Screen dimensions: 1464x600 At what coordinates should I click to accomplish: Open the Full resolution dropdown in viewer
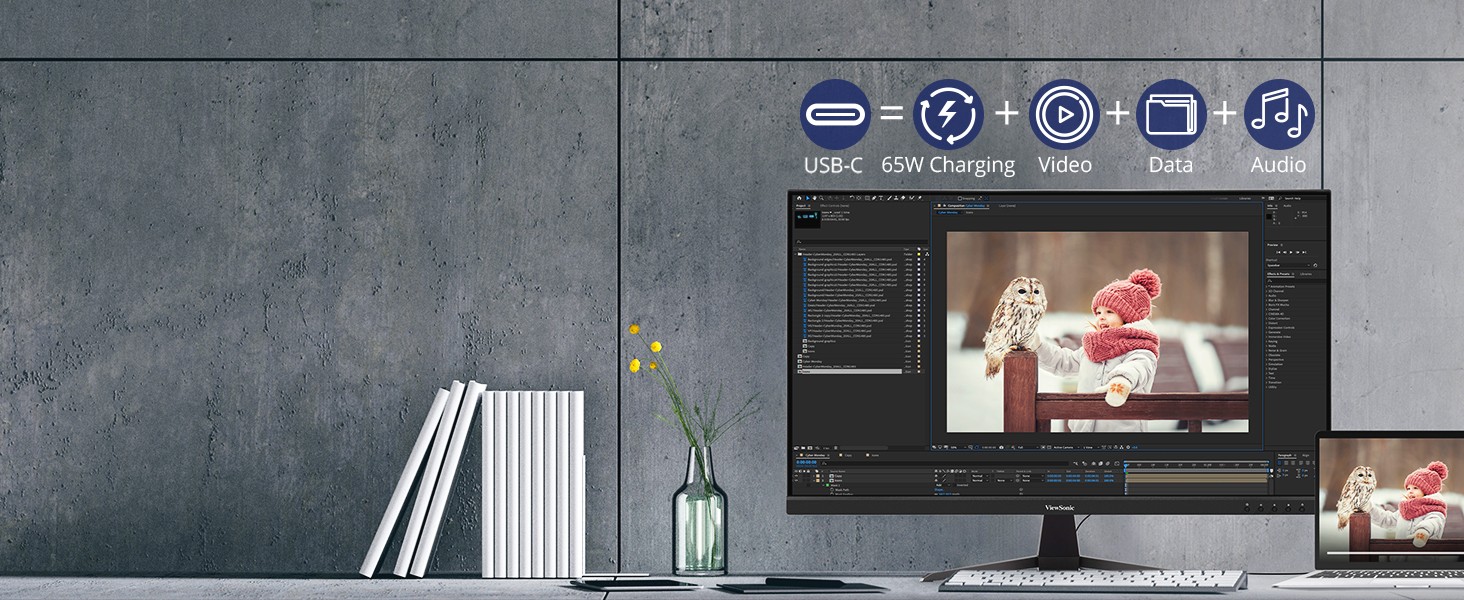coord(1021,447)
